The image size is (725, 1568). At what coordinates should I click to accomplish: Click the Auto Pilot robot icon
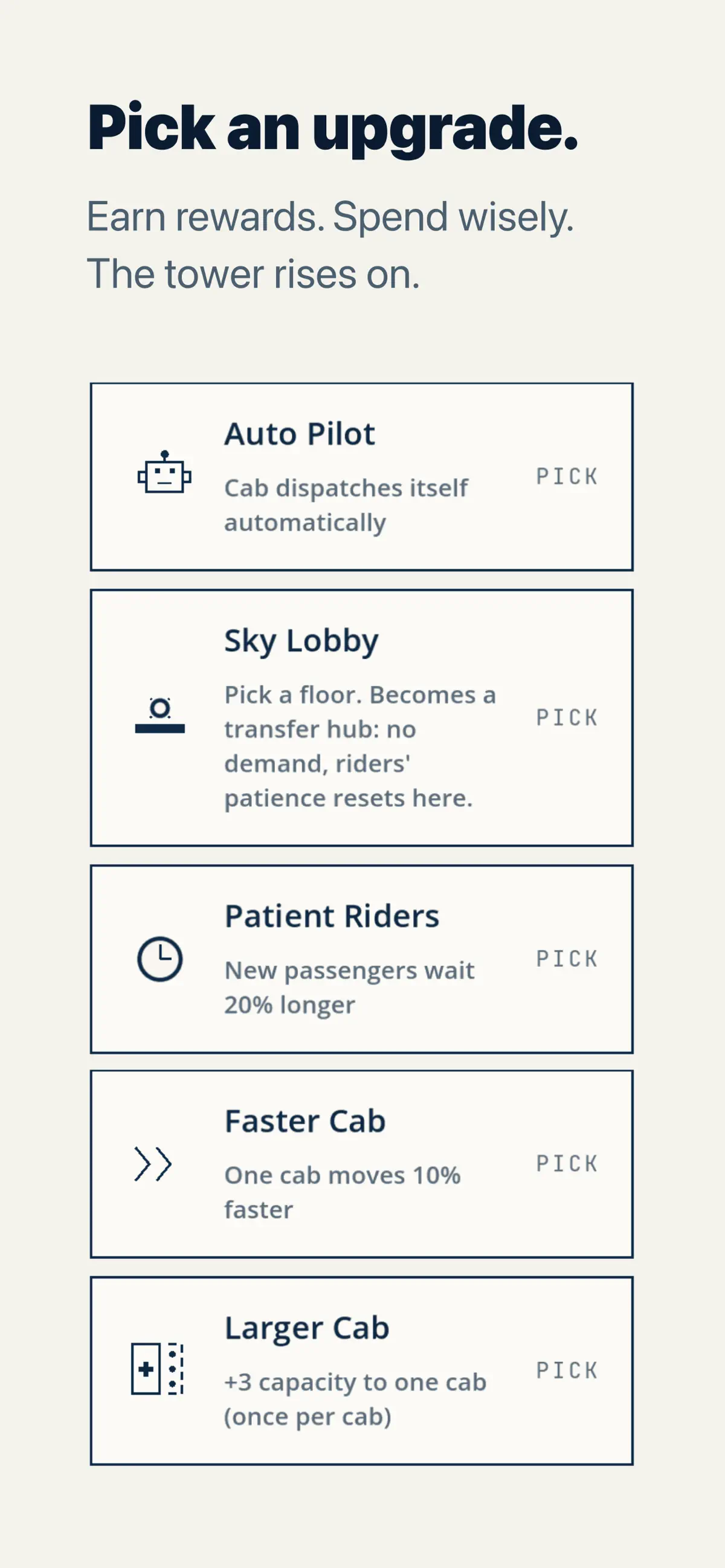point(164,472)
